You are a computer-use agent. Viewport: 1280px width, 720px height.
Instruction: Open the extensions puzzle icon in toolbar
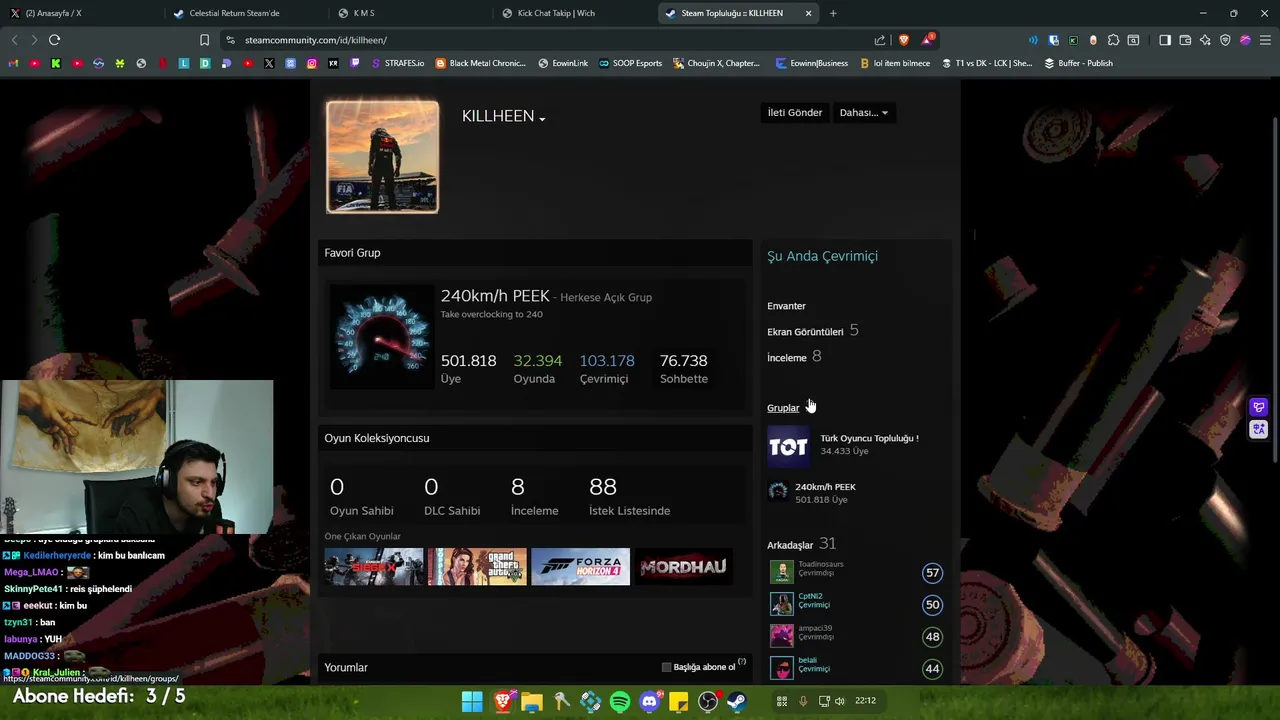[1113, 40]
